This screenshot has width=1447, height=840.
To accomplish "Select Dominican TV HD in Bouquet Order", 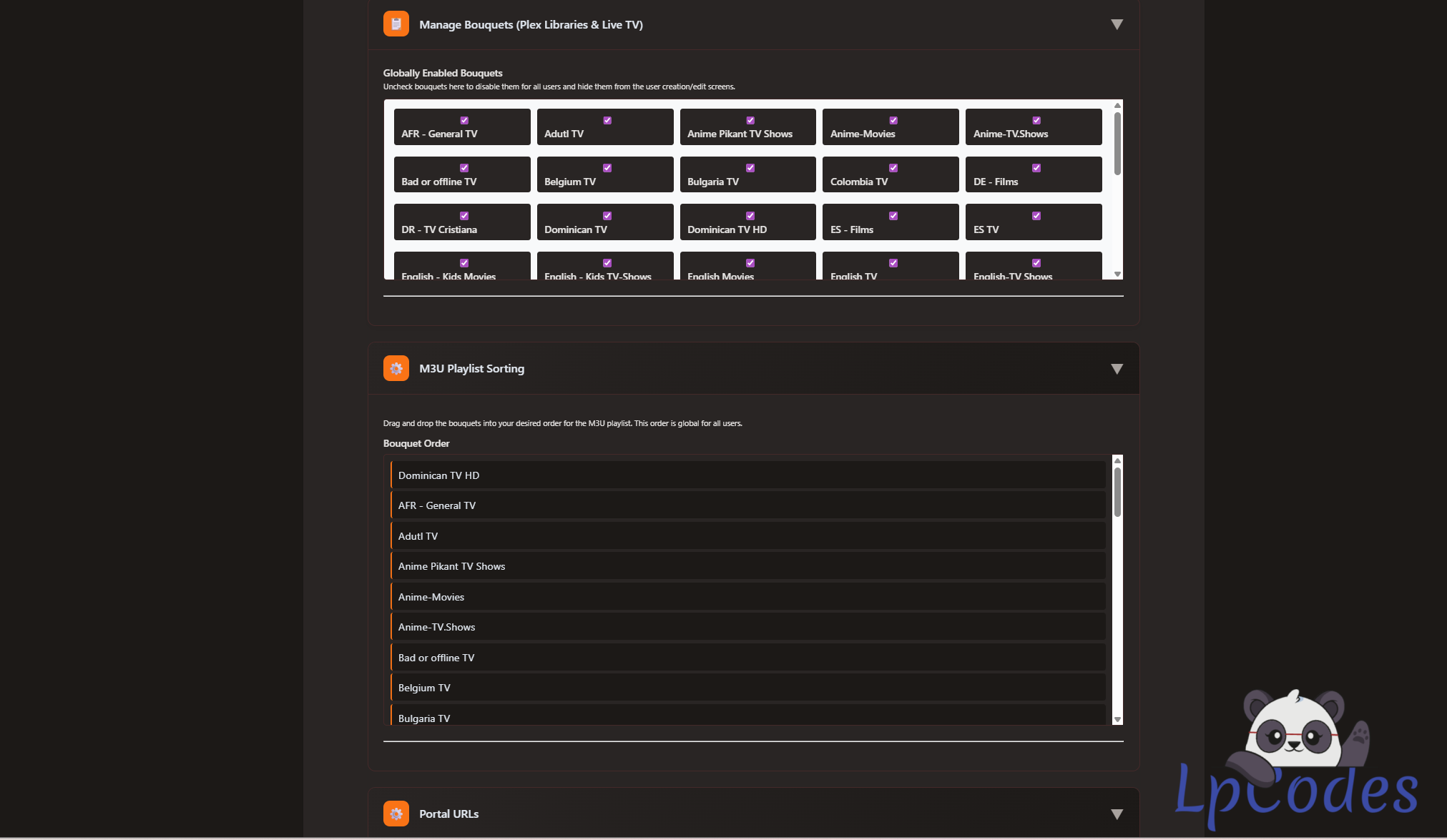I will point(747,475).
